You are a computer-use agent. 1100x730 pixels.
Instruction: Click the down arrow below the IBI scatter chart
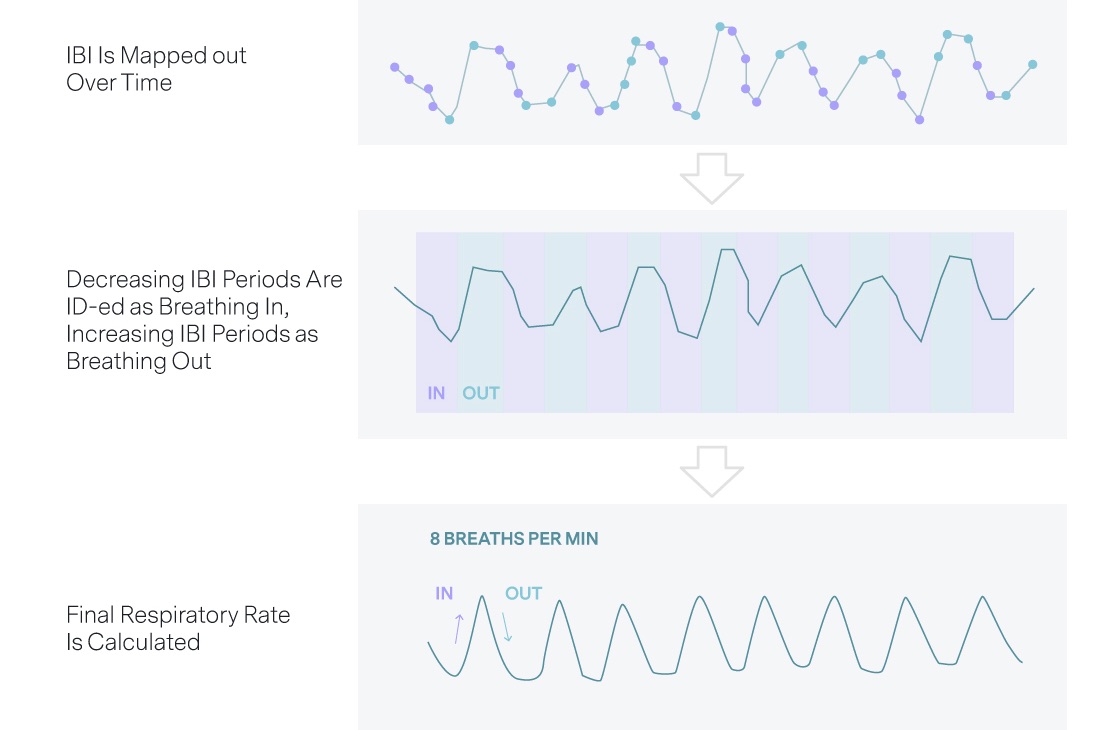pos(712,179)
